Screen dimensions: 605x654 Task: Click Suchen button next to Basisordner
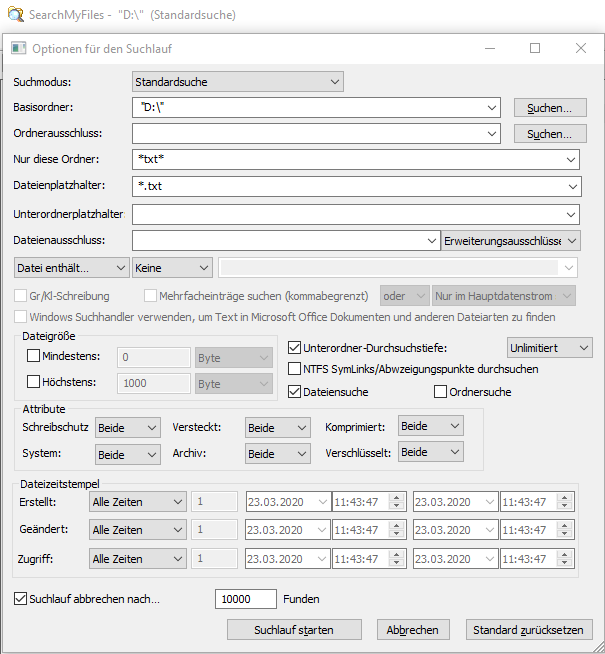pyautogui.click(x=550, y=108)
